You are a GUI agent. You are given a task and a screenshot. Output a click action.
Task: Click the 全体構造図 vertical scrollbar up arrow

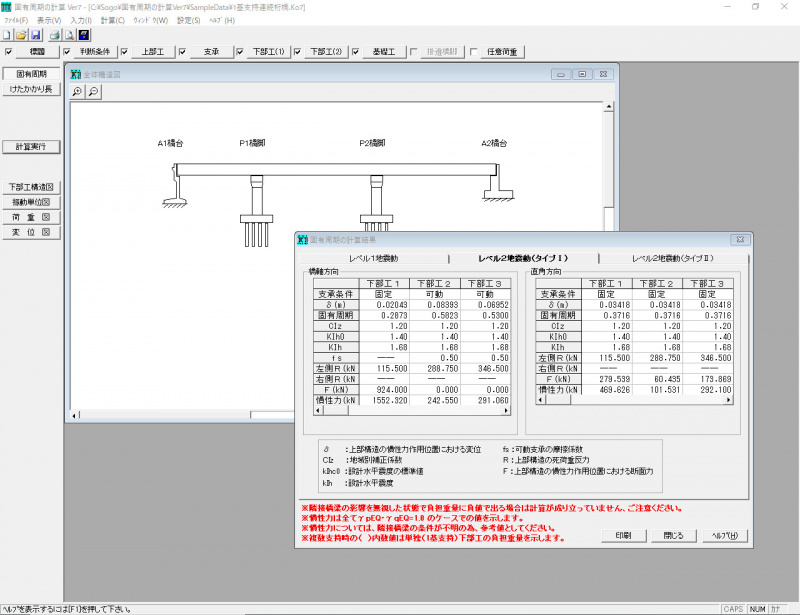(608, 107)
